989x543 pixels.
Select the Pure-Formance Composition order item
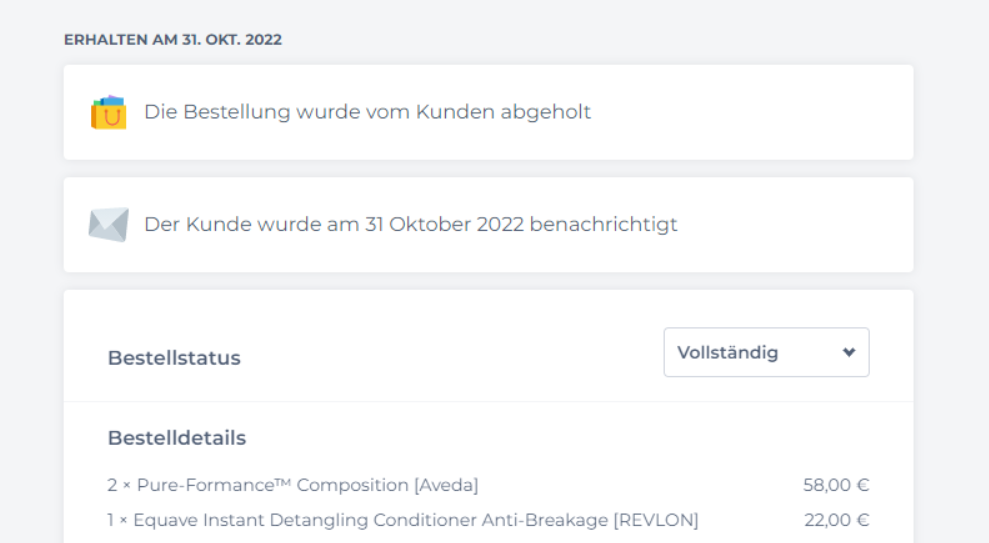[293, 485]
